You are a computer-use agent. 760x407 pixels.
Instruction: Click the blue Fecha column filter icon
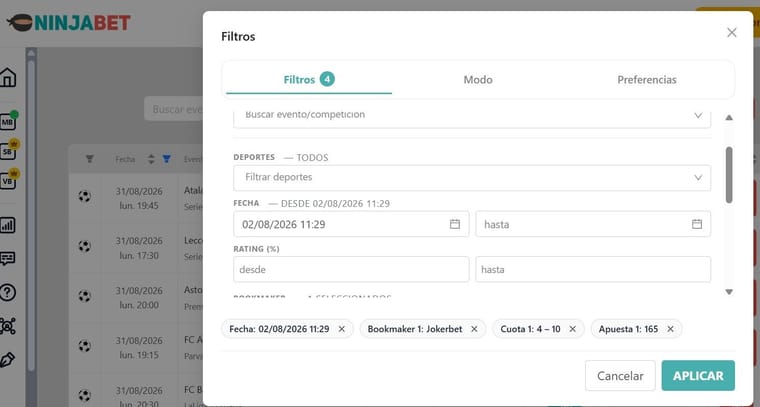coord(166,159)
